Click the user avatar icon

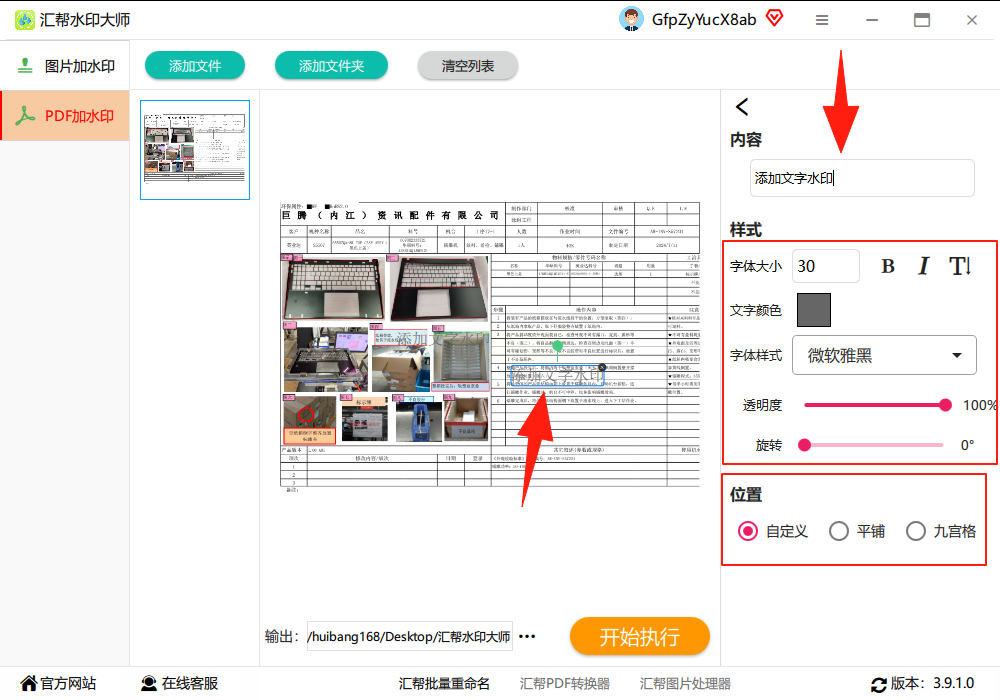[631, 19]
